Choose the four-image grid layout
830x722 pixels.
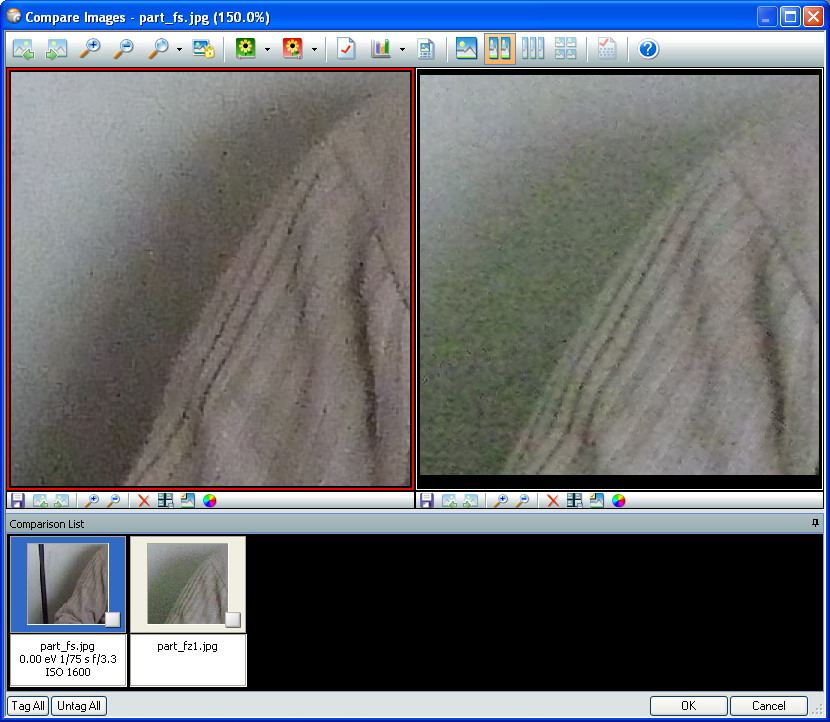point(565,49)
